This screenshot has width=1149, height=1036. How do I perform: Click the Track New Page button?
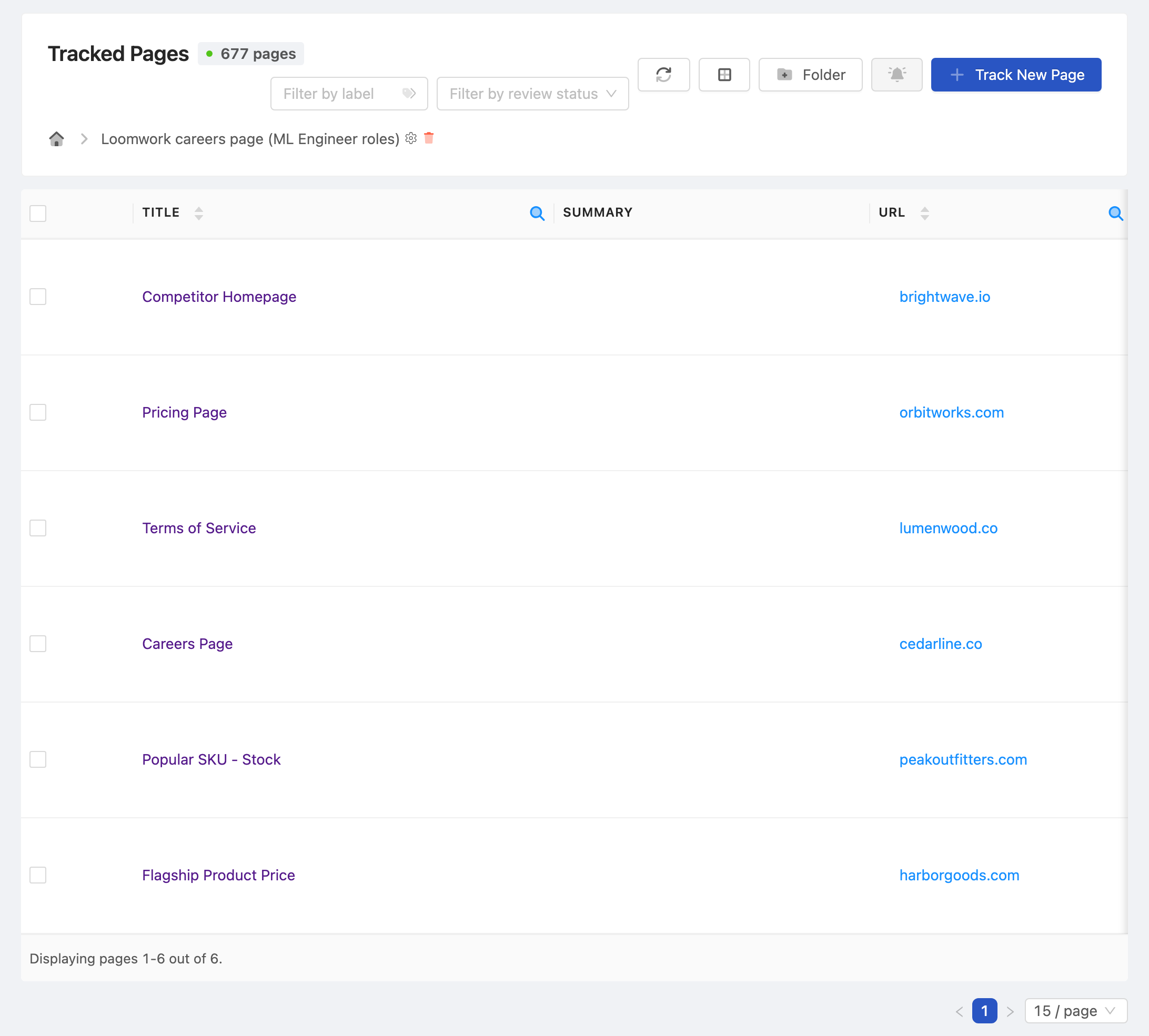(1016, 75)
